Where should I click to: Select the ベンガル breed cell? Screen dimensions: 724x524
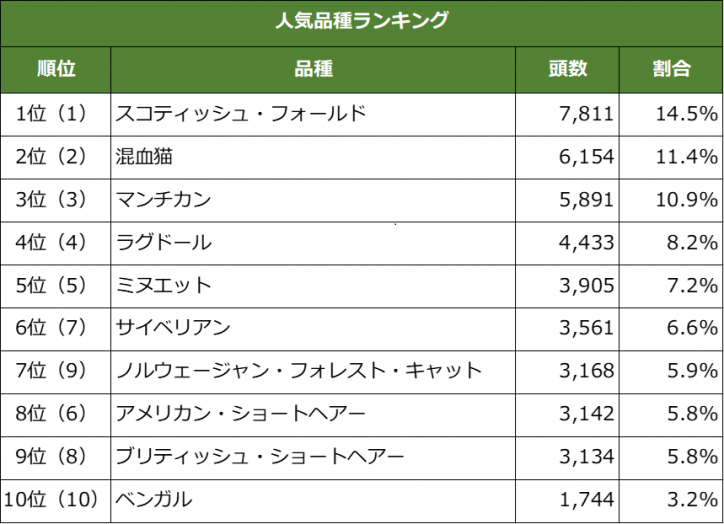click(313, 501)
